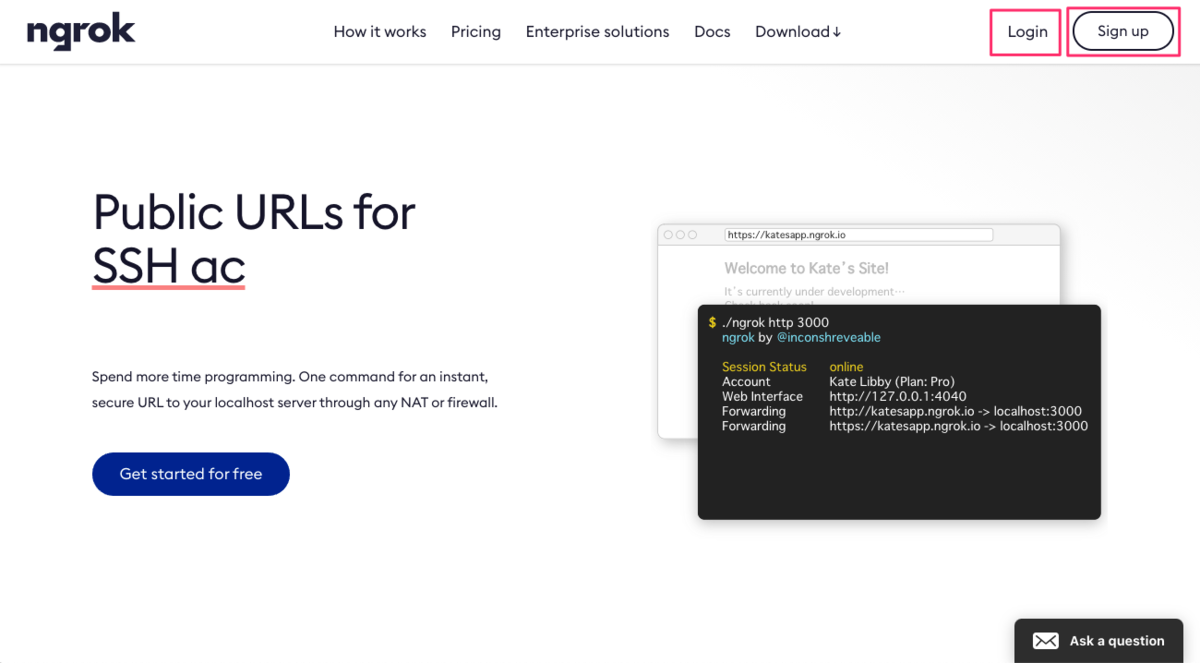This screenshot has width=1200, height=663.
Task: Click the envelope icon in chat widget
Action: point(1046,641)
